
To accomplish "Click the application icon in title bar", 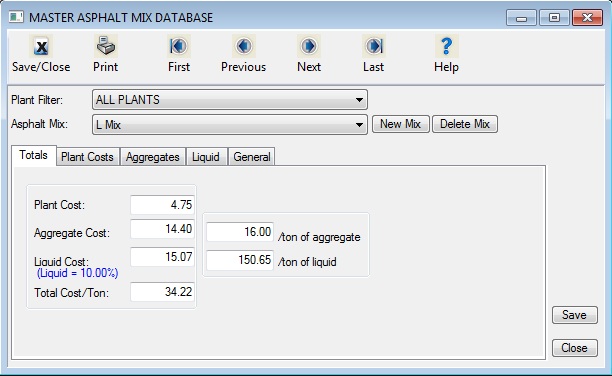I will [16, 17].
